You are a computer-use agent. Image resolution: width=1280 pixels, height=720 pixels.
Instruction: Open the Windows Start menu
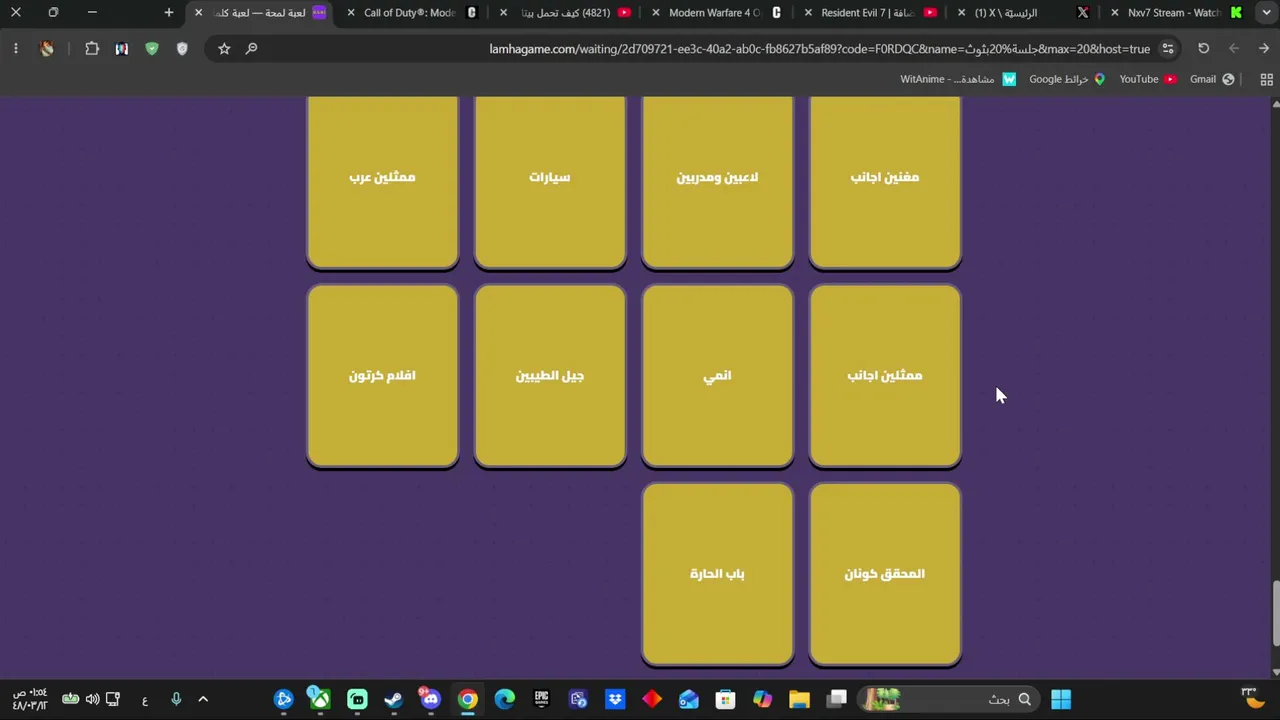1061,699
